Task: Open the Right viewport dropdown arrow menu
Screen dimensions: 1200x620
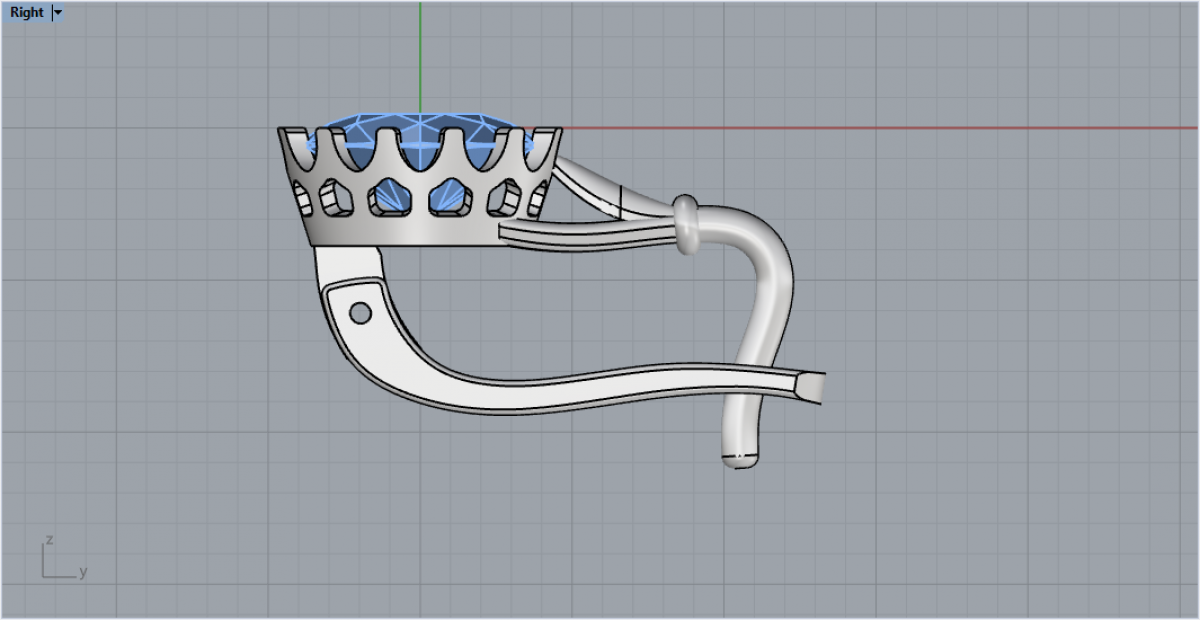Action: pos(58,13)
